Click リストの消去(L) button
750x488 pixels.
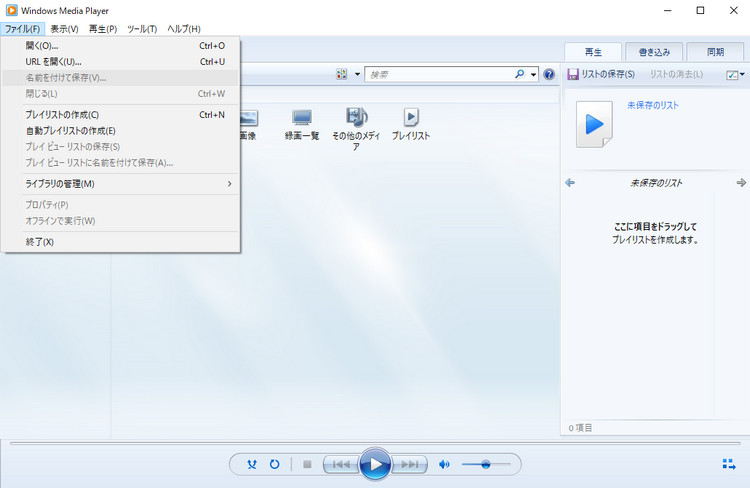[676, 74]
